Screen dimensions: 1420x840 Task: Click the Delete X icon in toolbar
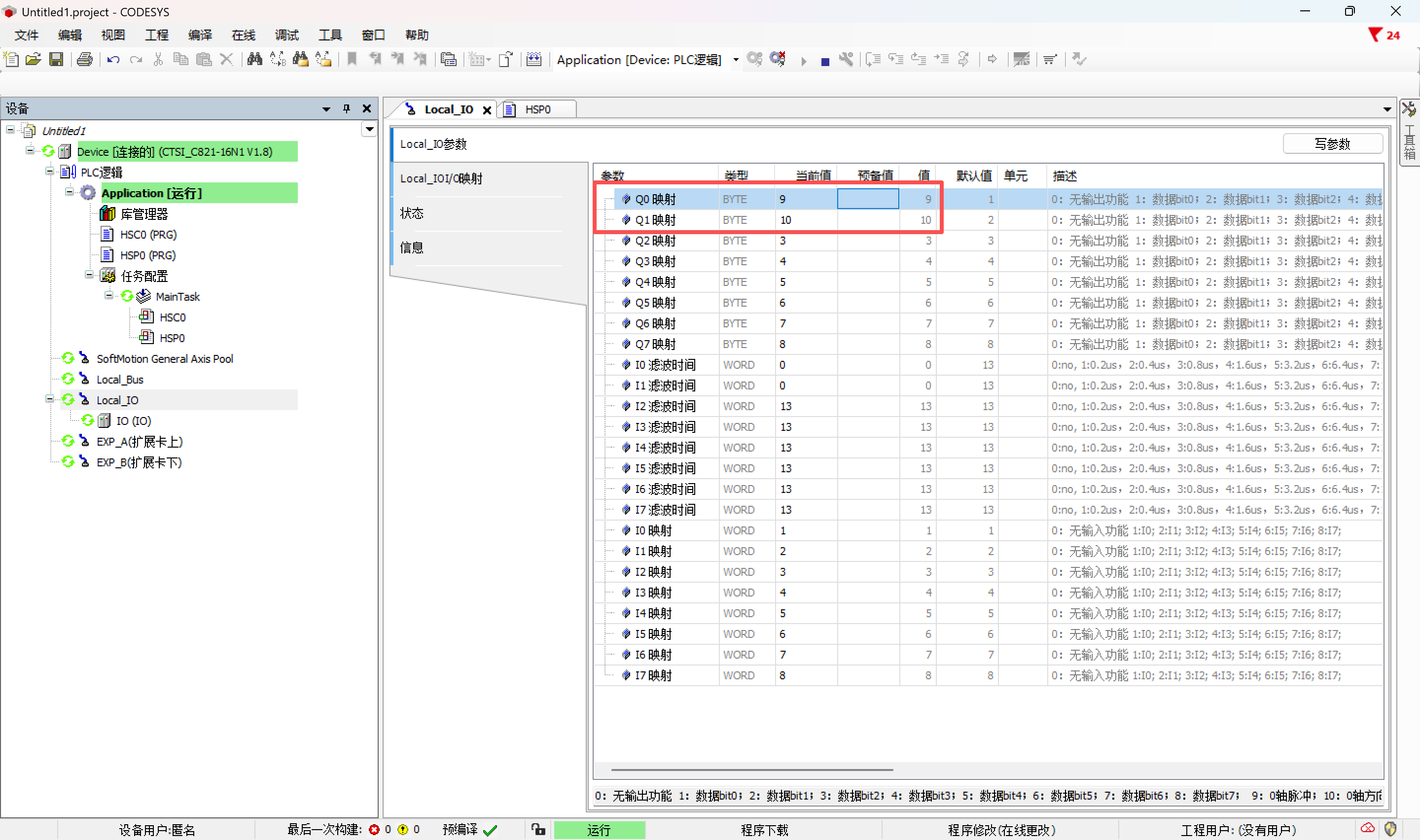click(226, 60)
